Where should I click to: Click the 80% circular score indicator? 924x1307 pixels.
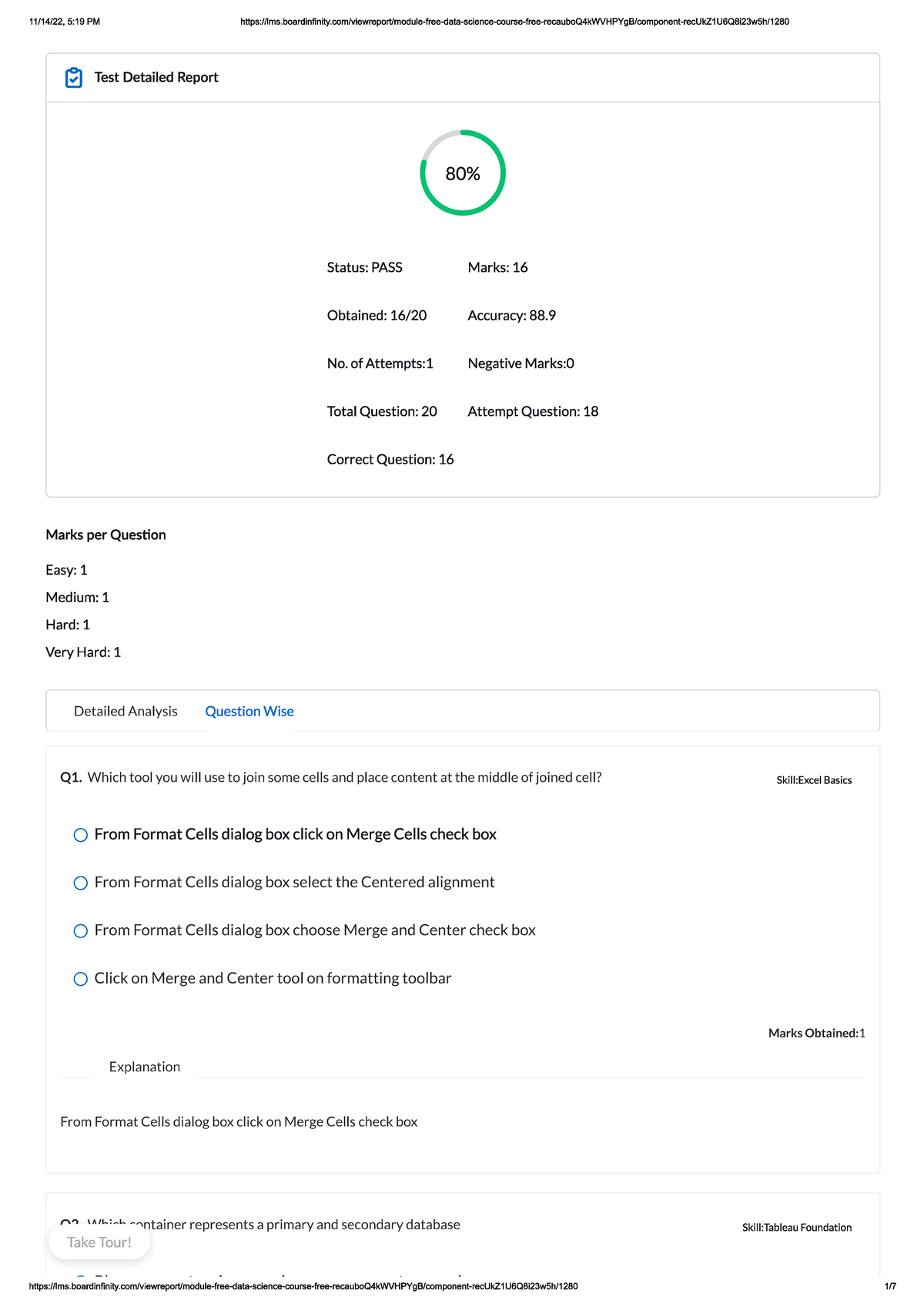[462, 173]
